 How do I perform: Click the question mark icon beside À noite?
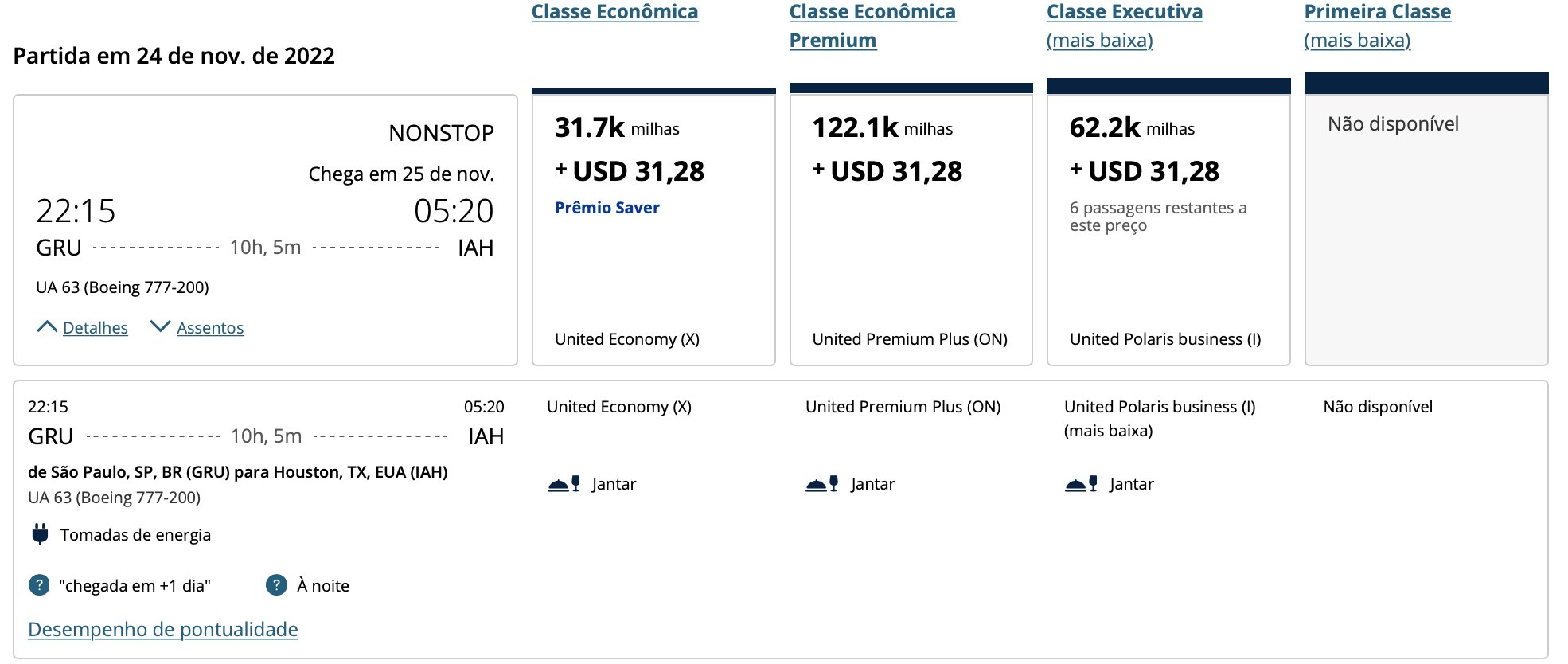(x=276, y=585)
